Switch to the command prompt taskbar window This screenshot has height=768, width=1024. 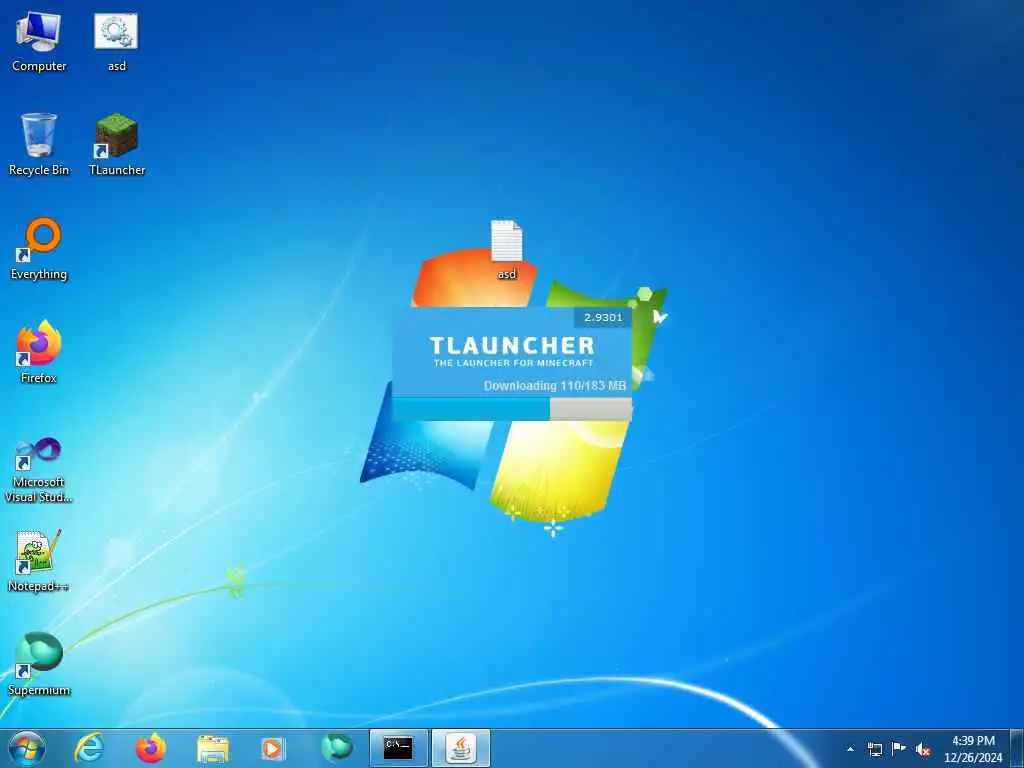(x=398, y=748)
